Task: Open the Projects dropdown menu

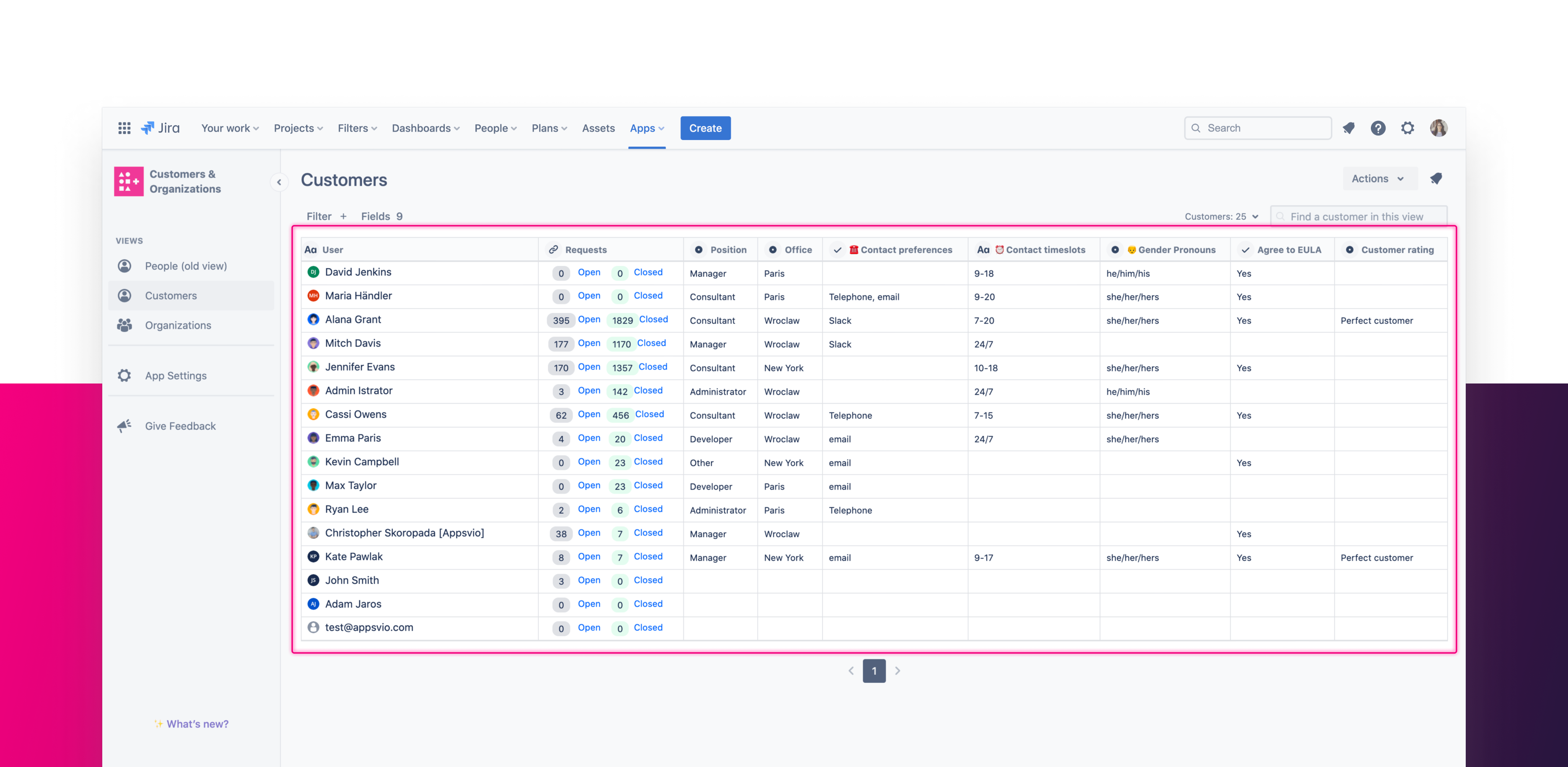Action: pos(298,128)
